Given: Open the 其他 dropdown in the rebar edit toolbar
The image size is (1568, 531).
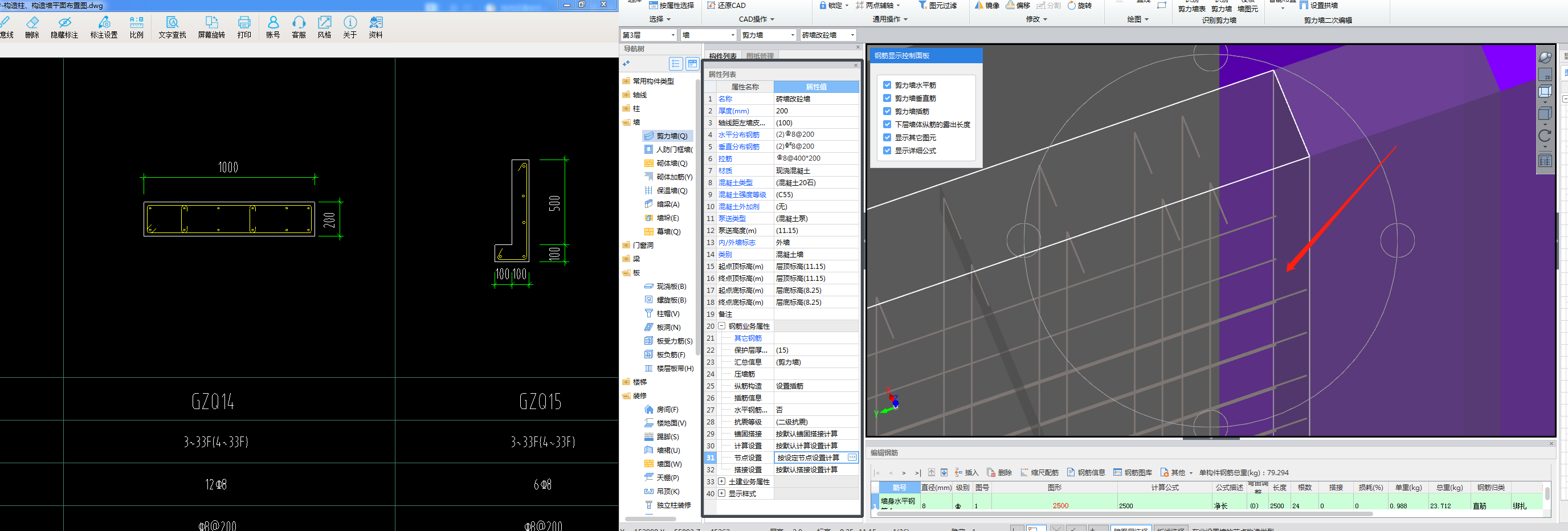Looking at the screenshot, I should click(x=1176, y=472).
